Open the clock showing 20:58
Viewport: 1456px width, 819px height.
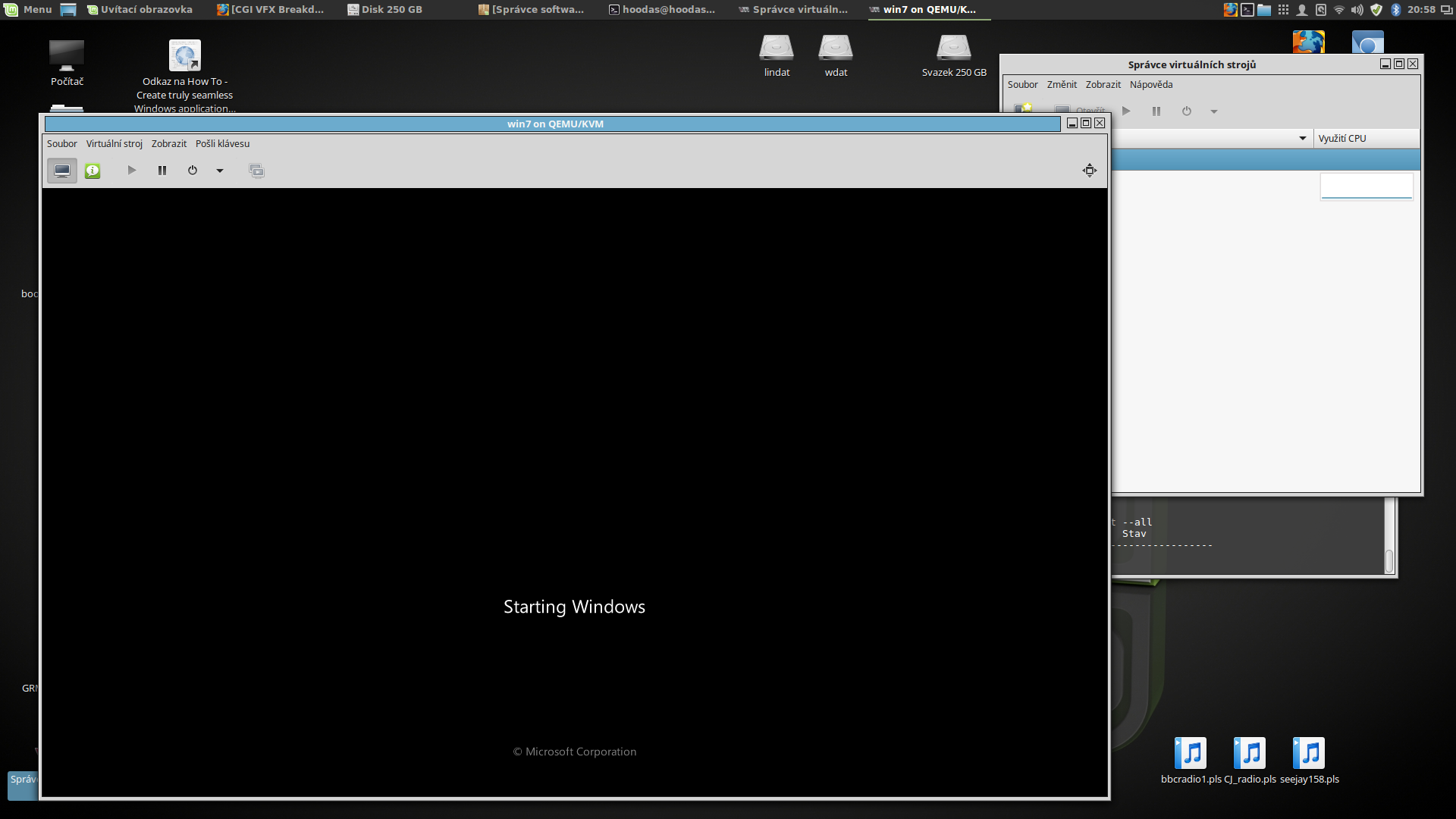1421,10
